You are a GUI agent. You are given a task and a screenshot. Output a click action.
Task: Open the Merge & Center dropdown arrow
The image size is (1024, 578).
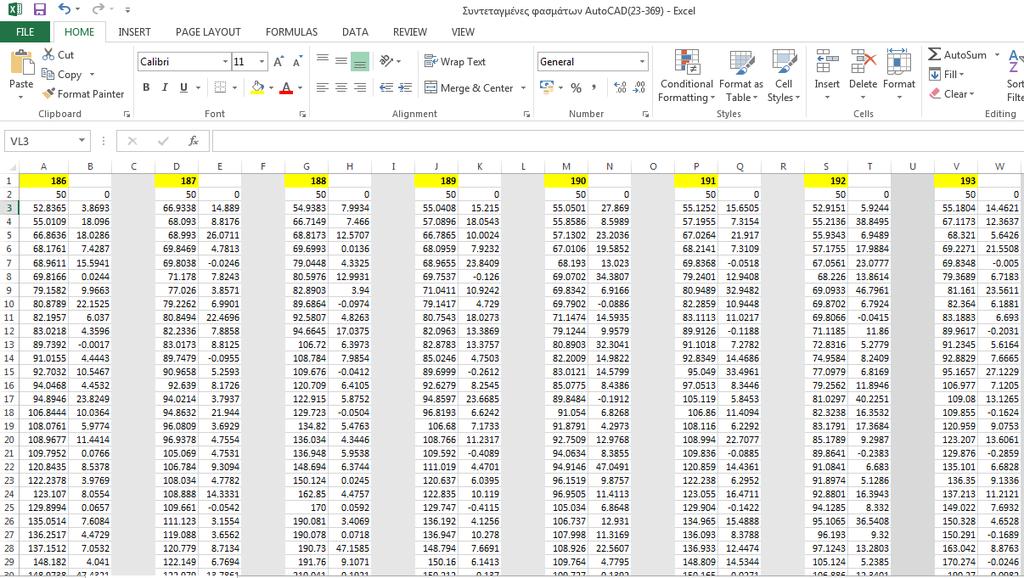pos(523,88)
